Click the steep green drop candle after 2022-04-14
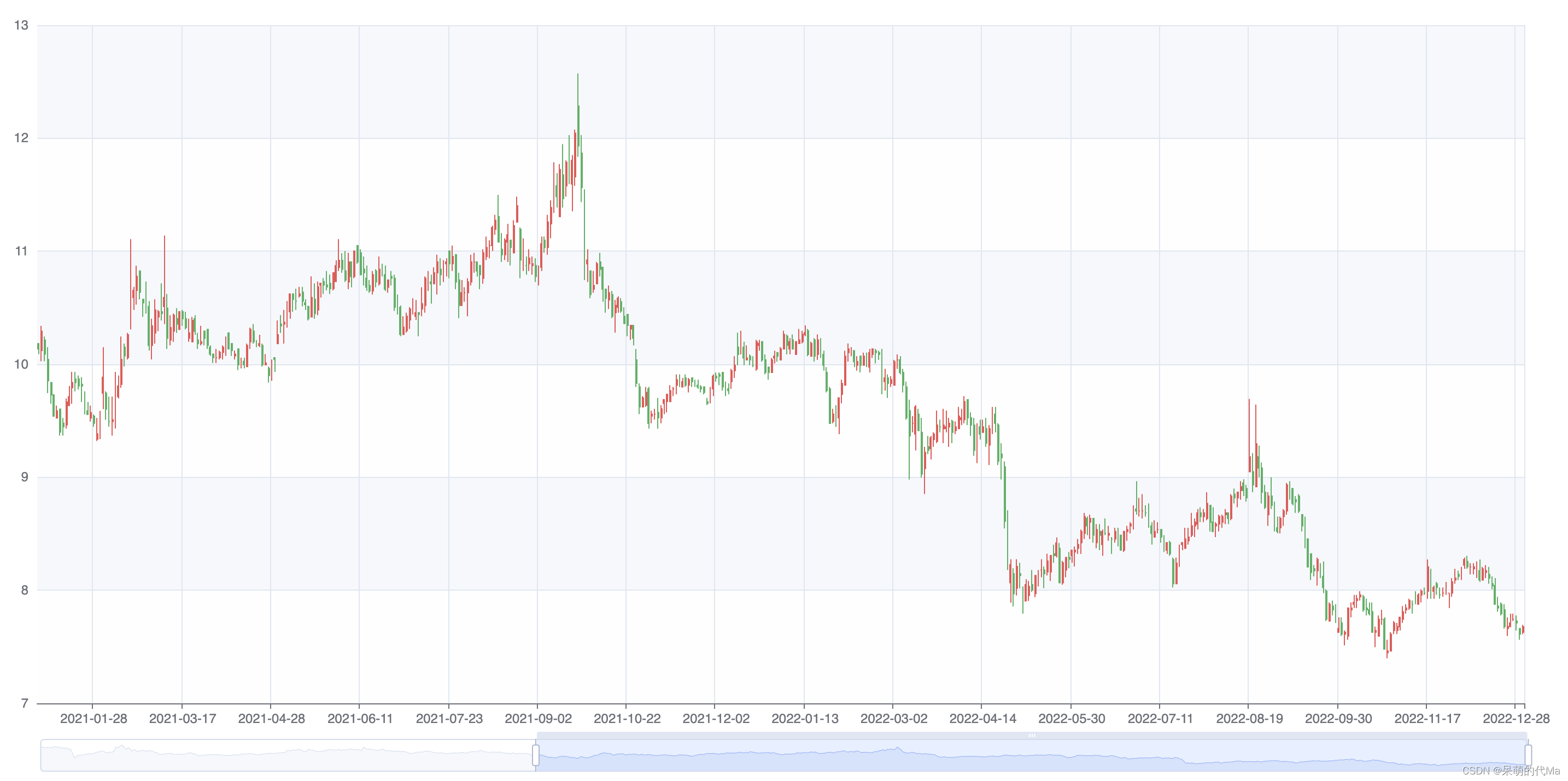 tap(1004, 493)
